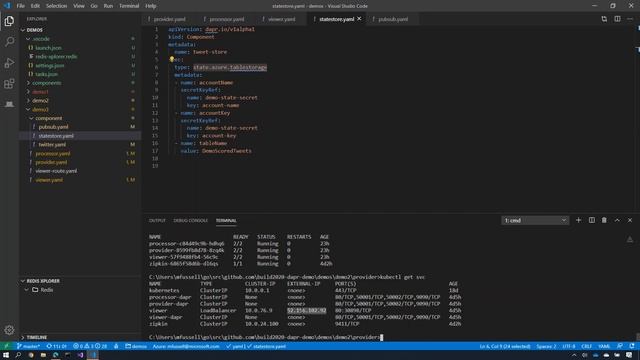Image resolution: width=640 pixels, height=360 pixels.
Task: Show hidden system tray icons
Action: [x=574, y=356]
